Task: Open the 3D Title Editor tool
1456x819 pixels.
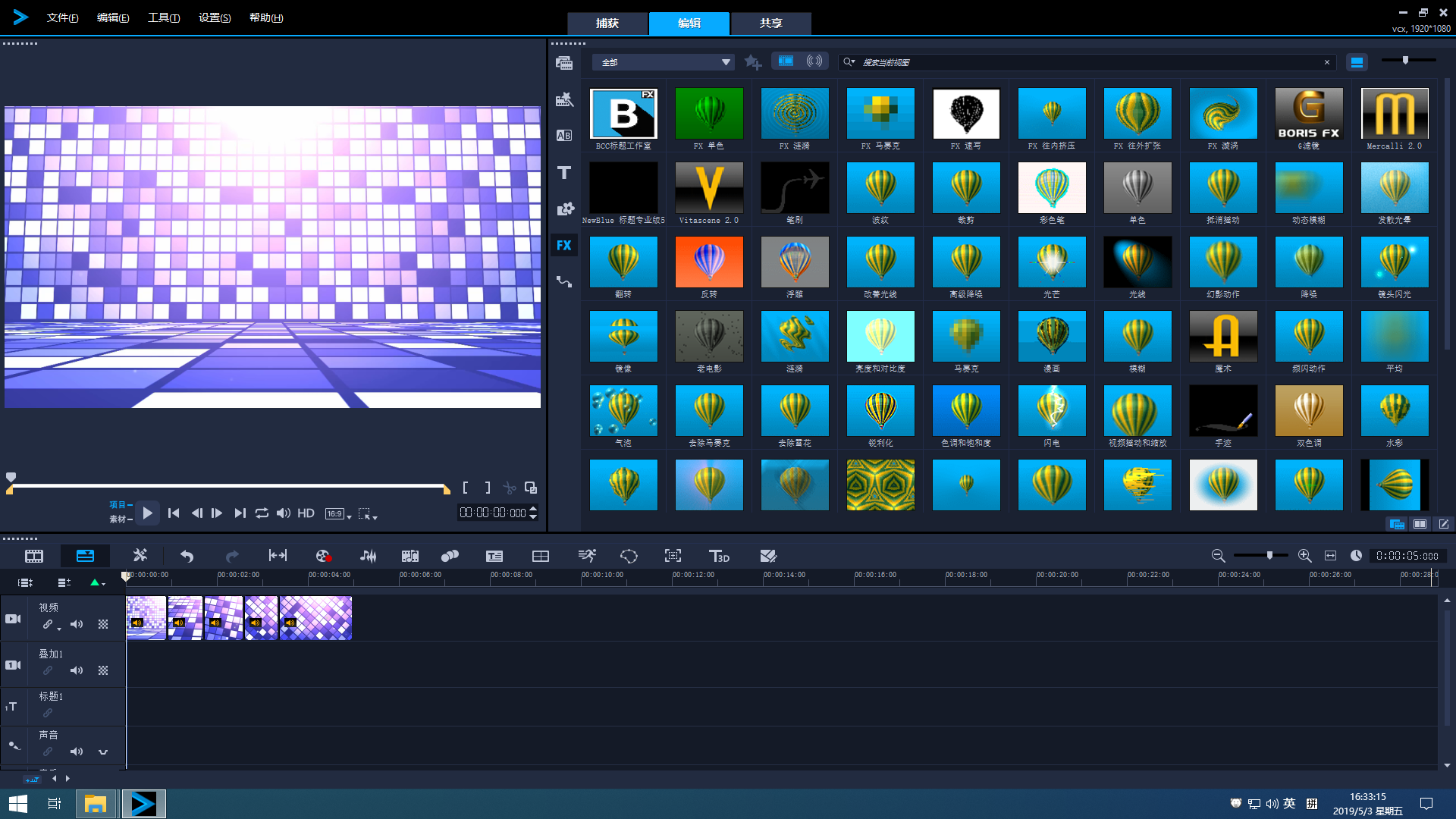Action: pyautogui.click(x=718, y=556)
